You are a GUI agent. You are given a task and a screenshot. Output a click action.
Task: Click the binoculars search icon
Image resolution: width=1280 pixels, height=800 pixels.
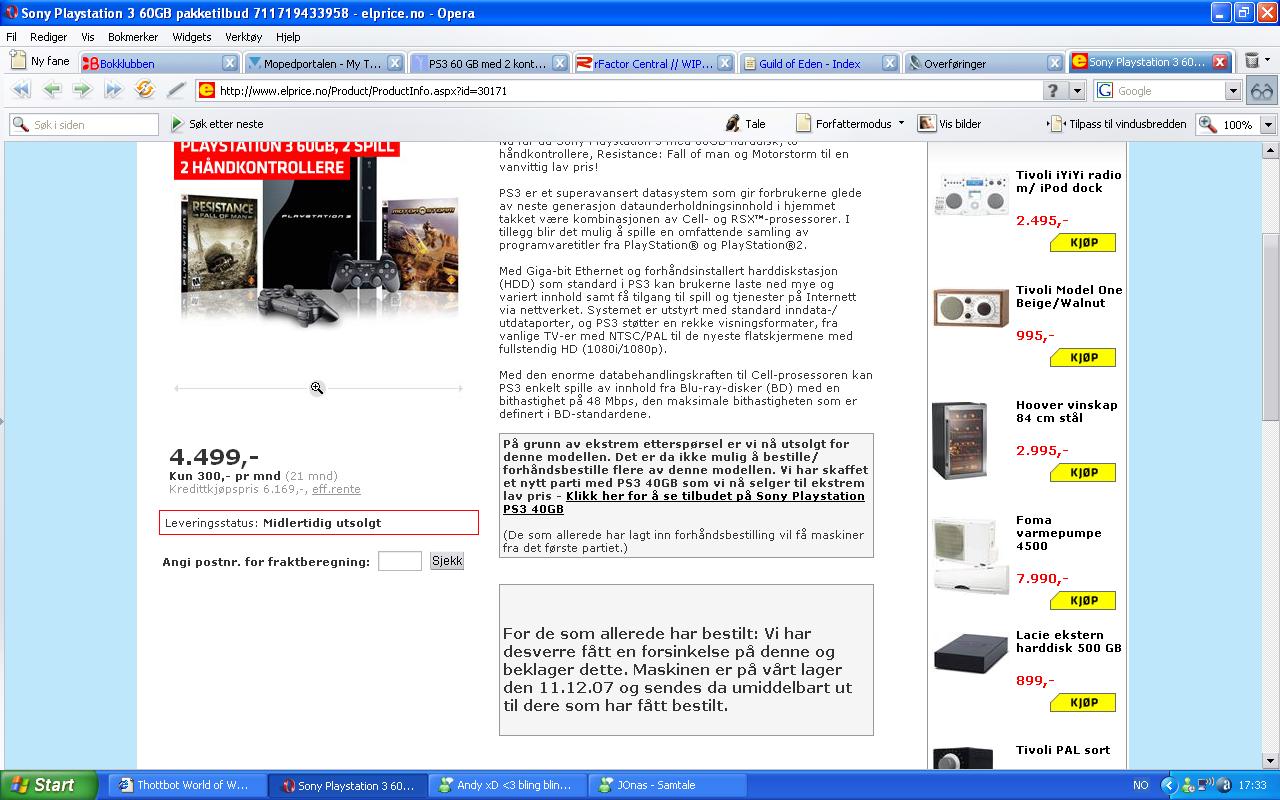click(1262, 90)
